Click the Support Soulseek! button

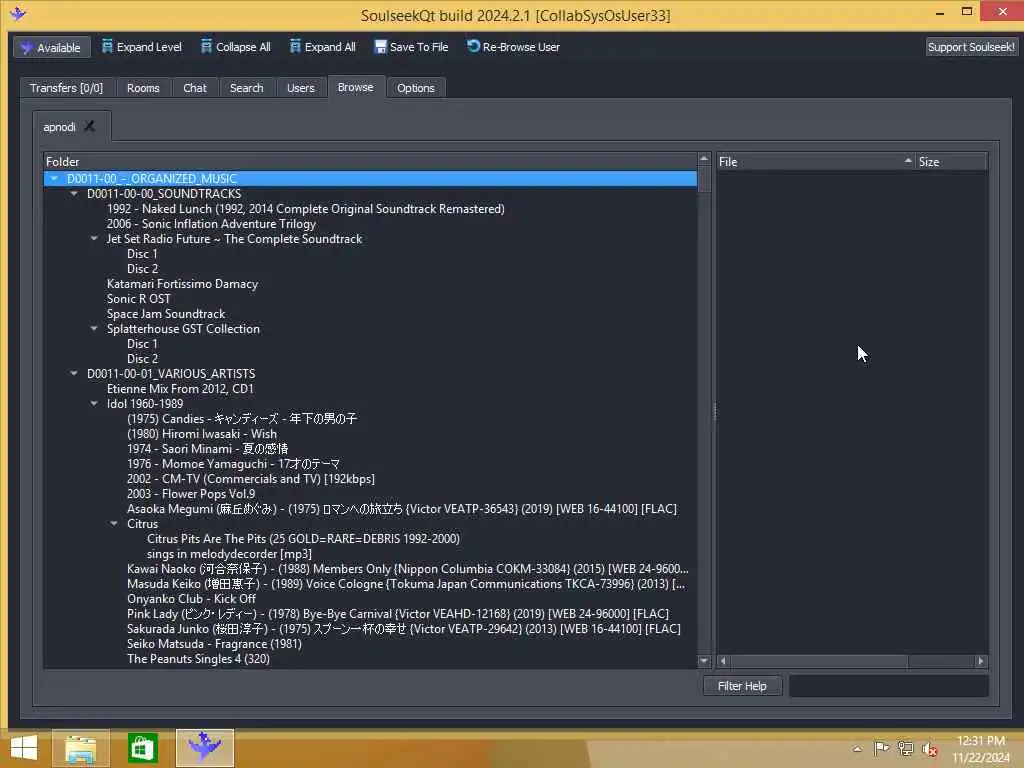(x=971, y=47)
